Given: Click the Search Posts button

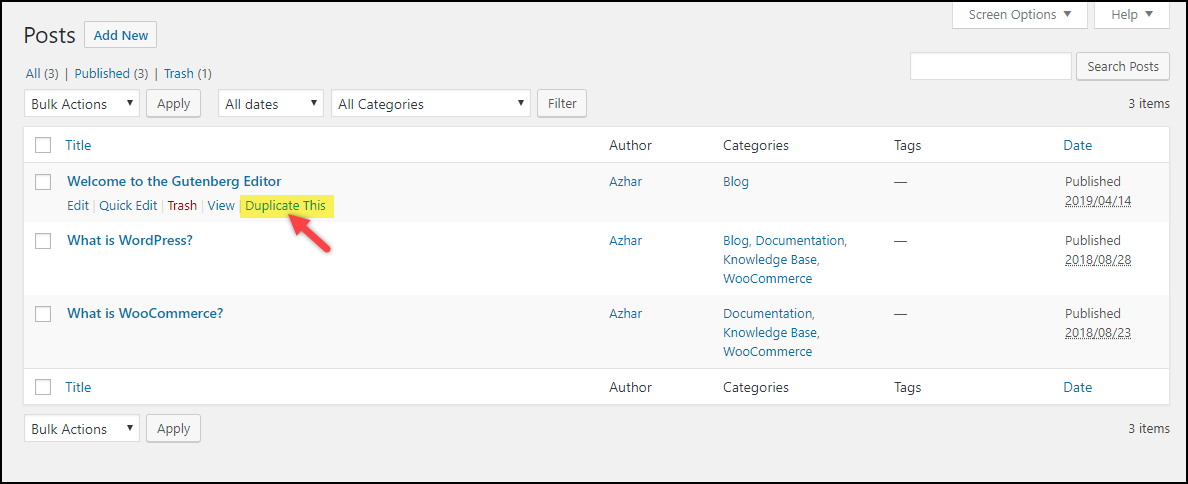Looking at the screenshot, I should tap(1123, 66).
